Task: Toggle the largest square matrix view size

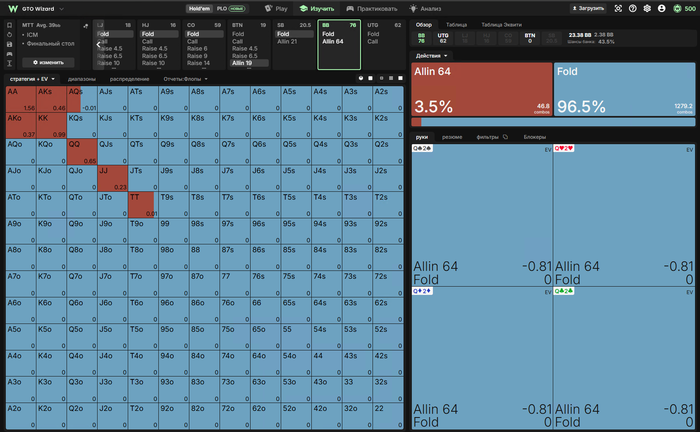Action: pyautogui.click(x=400, y=78)
